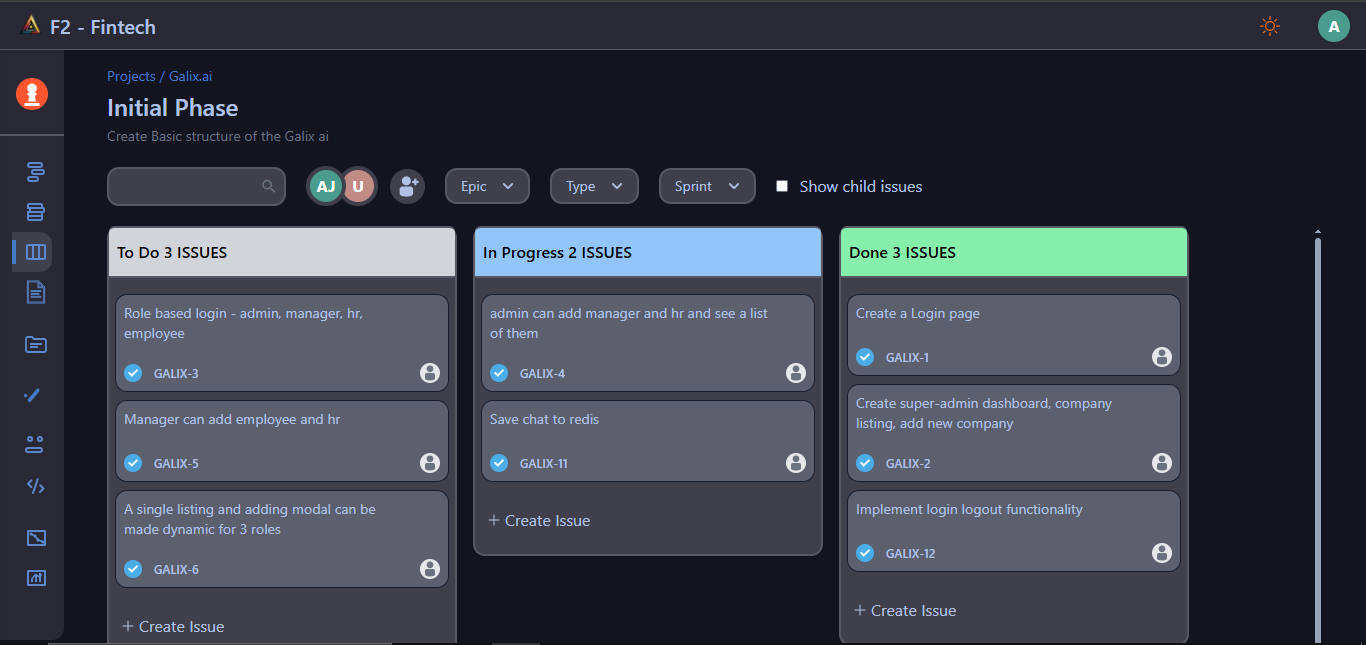
Task: Toggle light theme with the sun icon
Action: [x=1269, y=26]
